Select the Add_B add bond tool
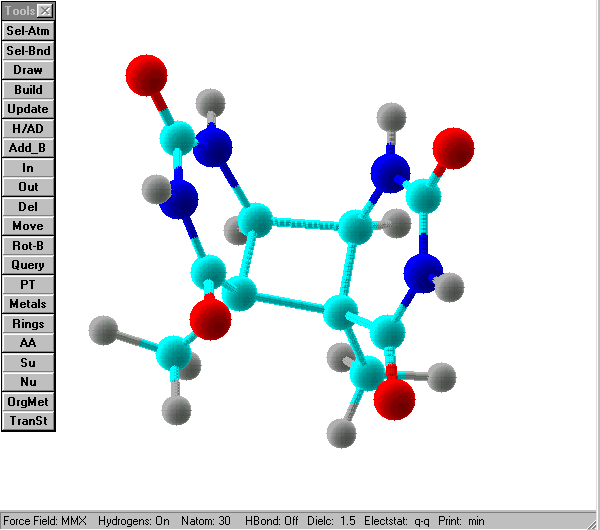Viewport: 600px width, 530px height. click(28, 148)
